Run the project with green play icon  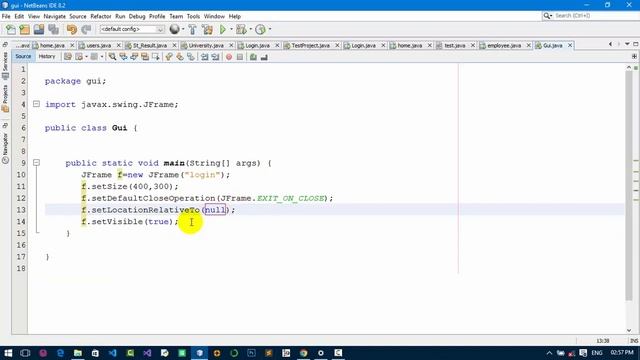coord(223,29)
